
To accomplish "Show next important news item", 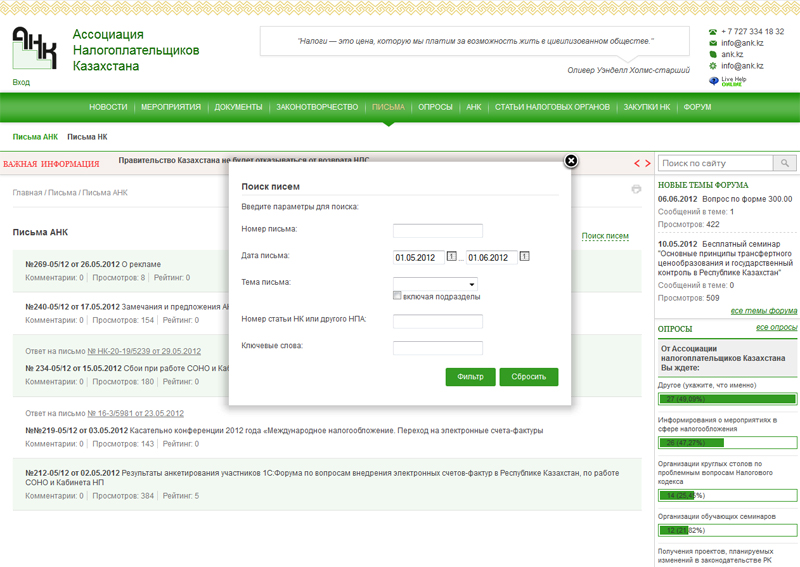I will pos(647,163).
